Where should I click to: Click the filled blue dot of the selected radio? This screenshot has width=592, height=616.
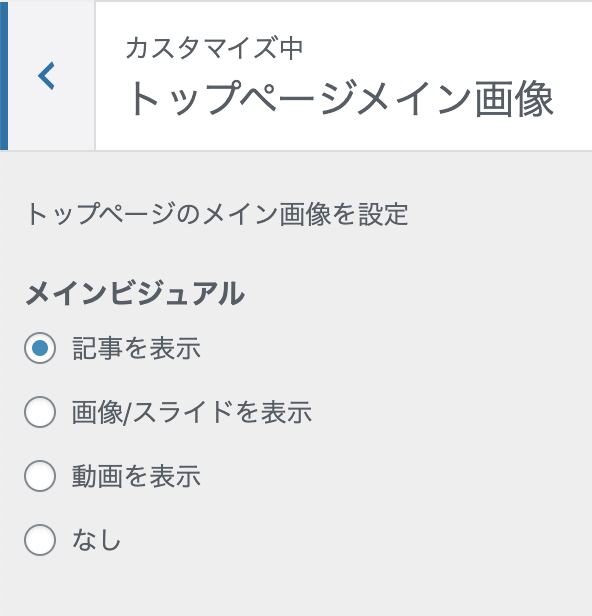tap(40, 348)
